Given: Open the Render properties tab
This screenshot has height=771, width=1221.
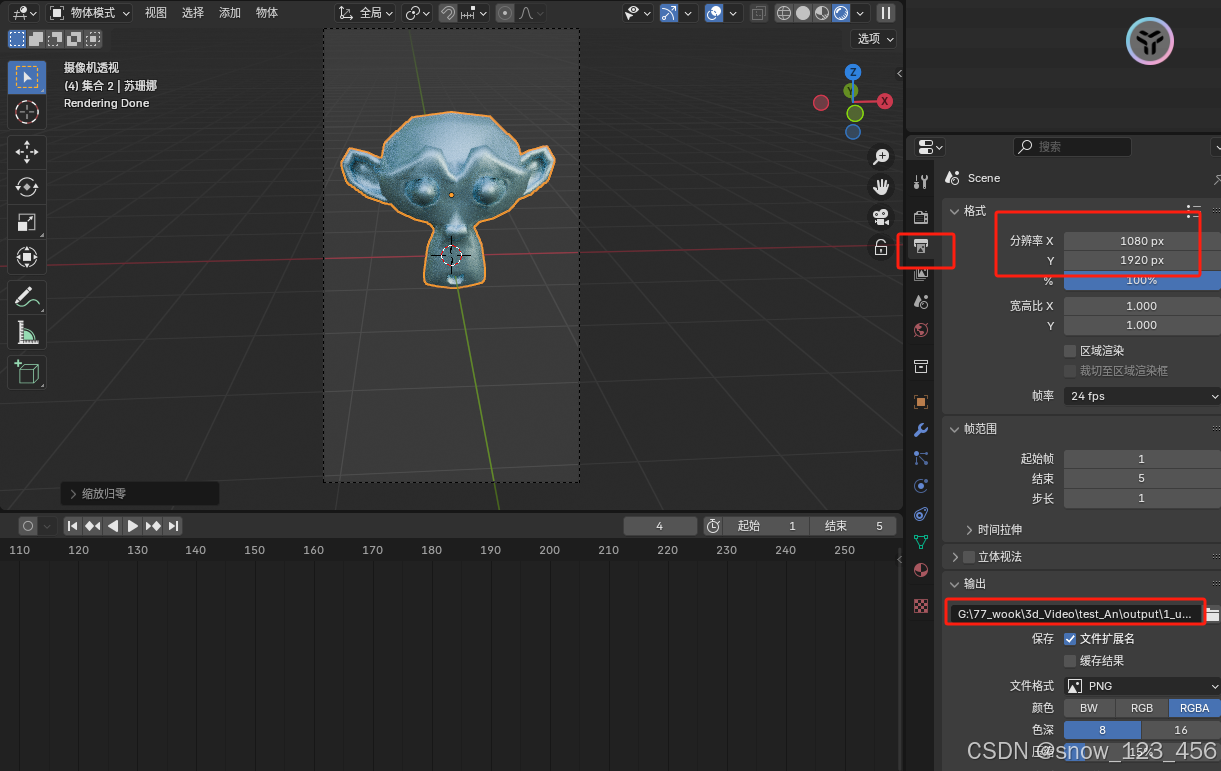Looking at the screenshot, I should (921, 217).
